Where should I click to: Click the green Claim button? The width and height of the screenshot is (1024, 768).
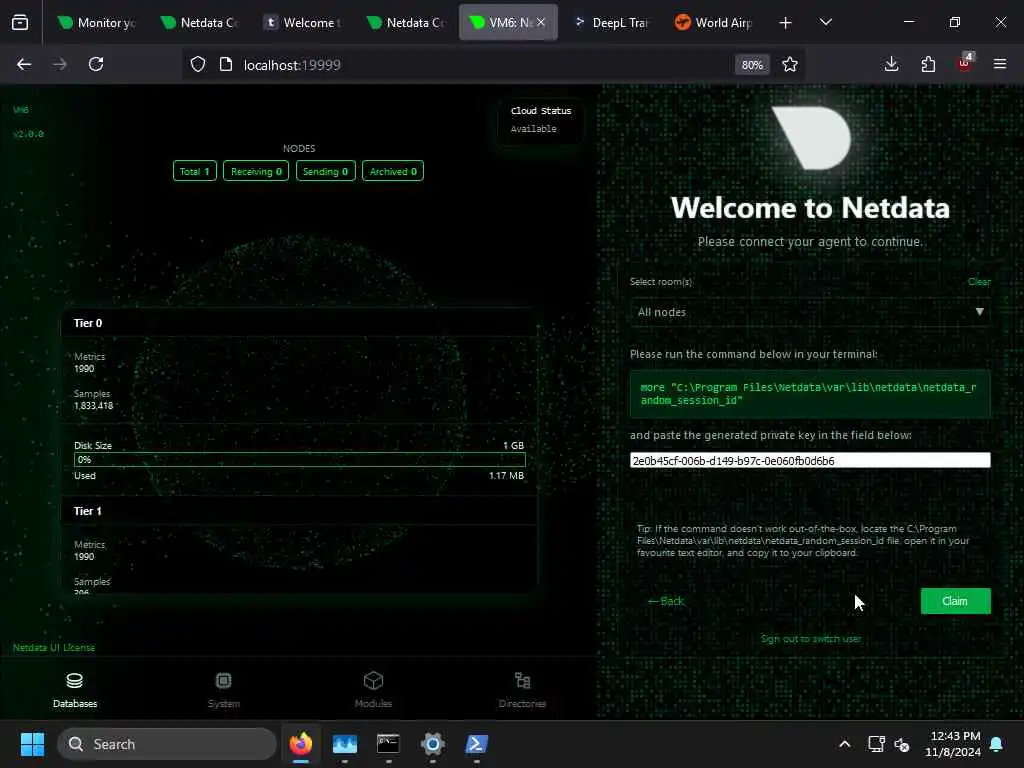coord(955,601)
